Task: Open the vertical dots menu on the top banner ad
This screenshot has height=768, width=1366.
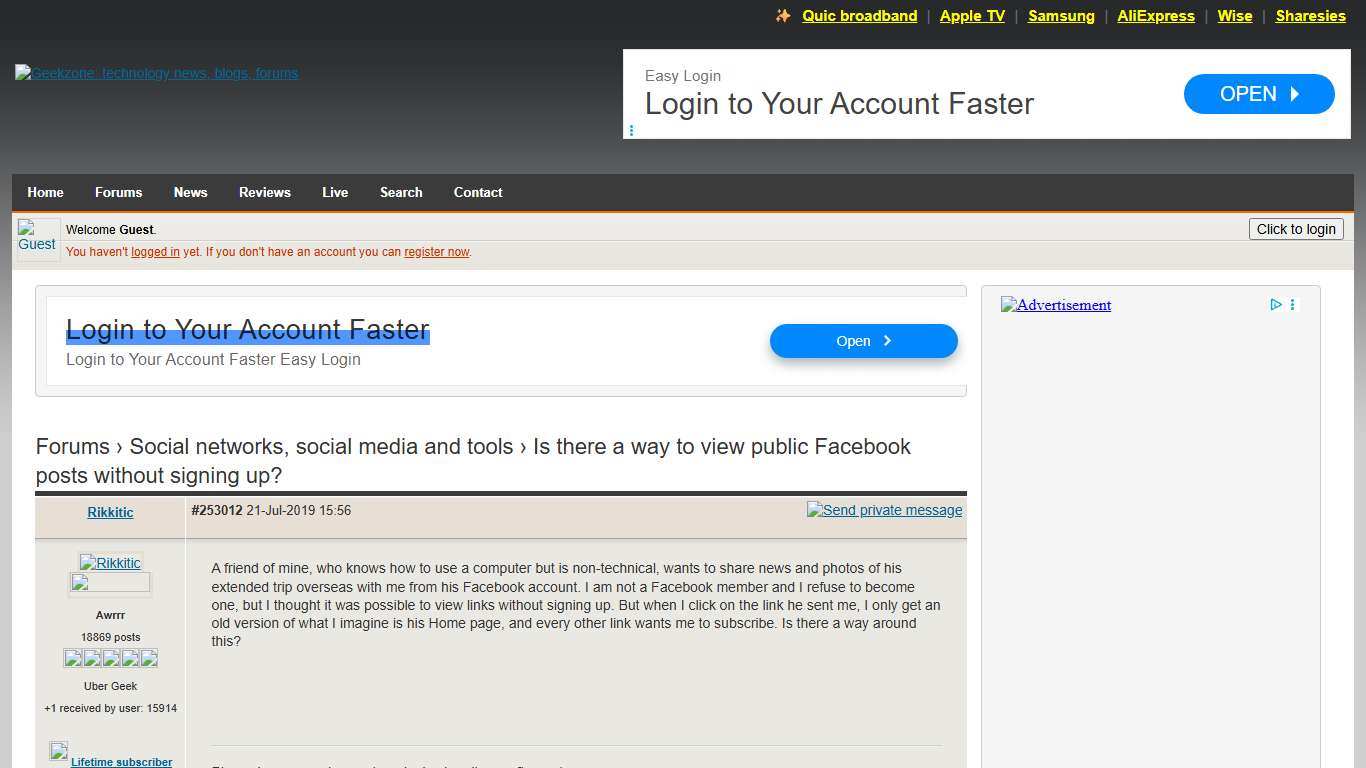Action: (631, 131)
